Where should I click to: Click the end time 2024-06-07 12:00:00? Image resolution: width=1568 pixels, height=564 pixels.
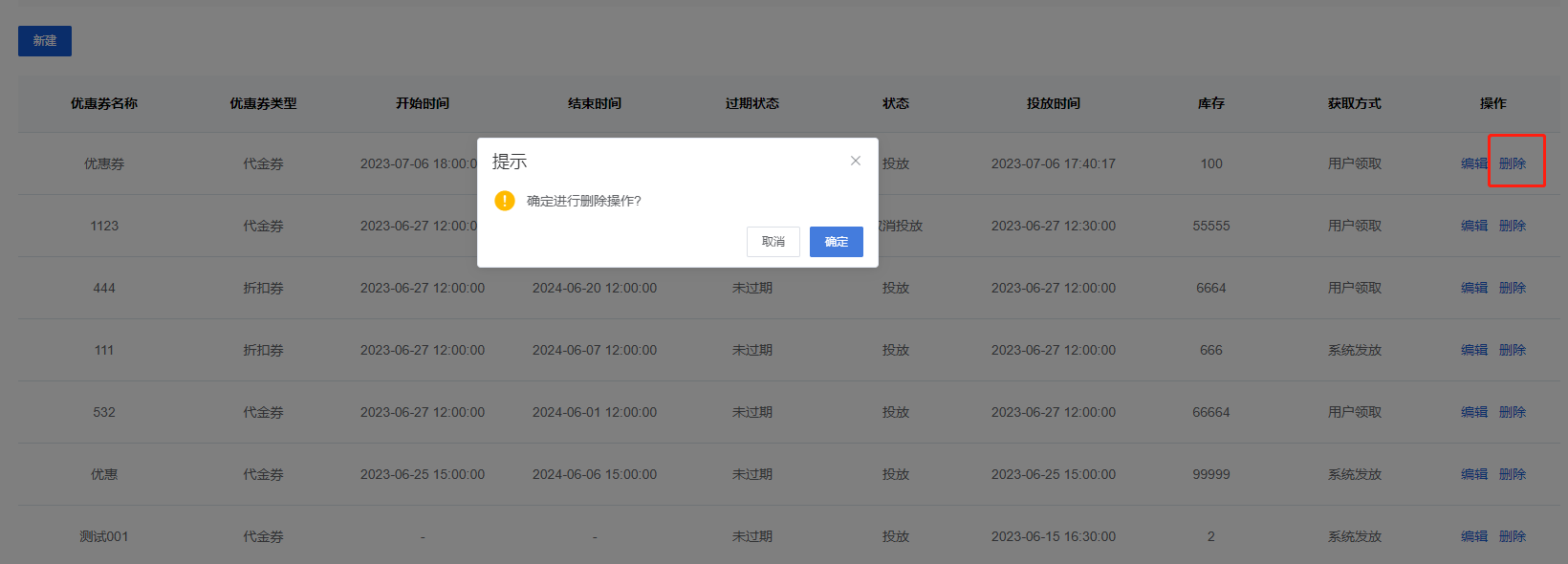tap(595, 350)
